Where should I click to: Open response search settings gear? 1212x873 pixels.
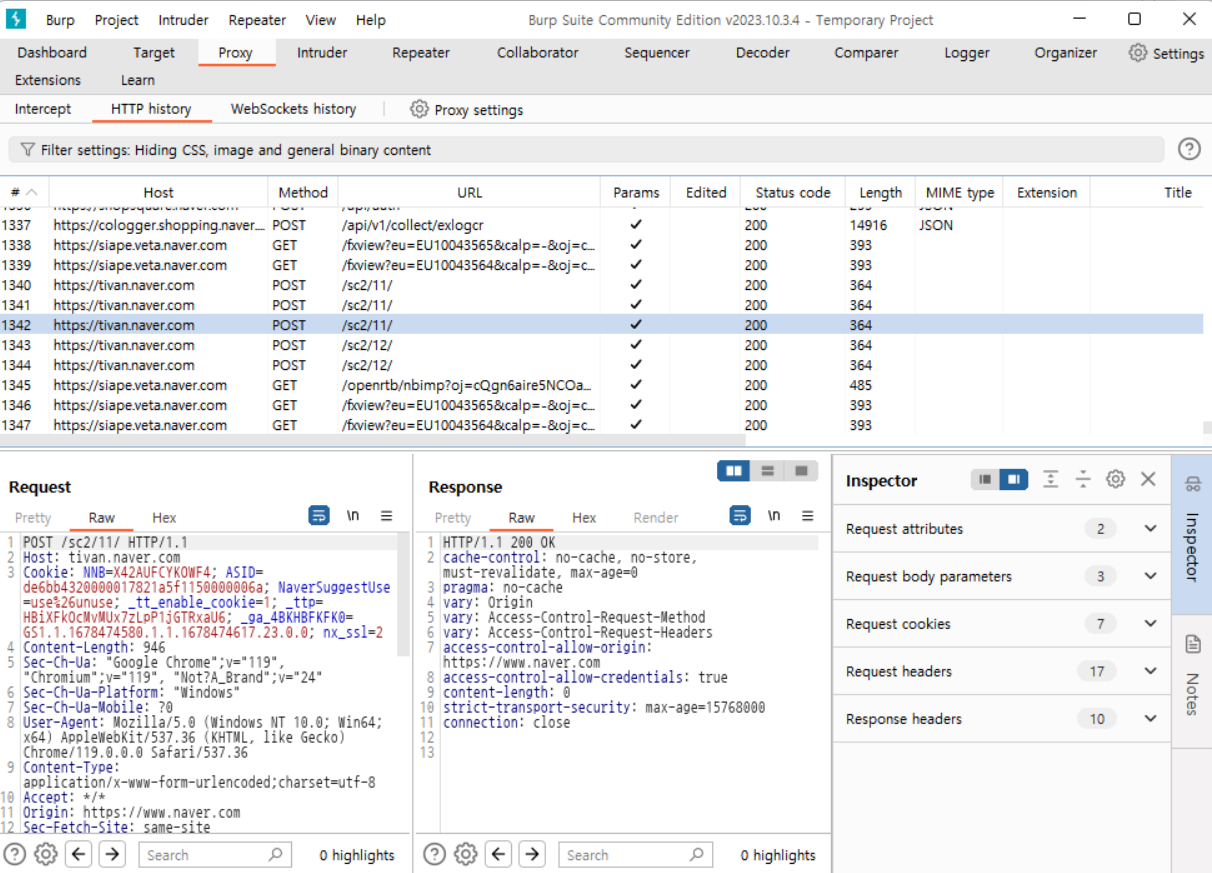pyautogui.click(x=465, y=854)
